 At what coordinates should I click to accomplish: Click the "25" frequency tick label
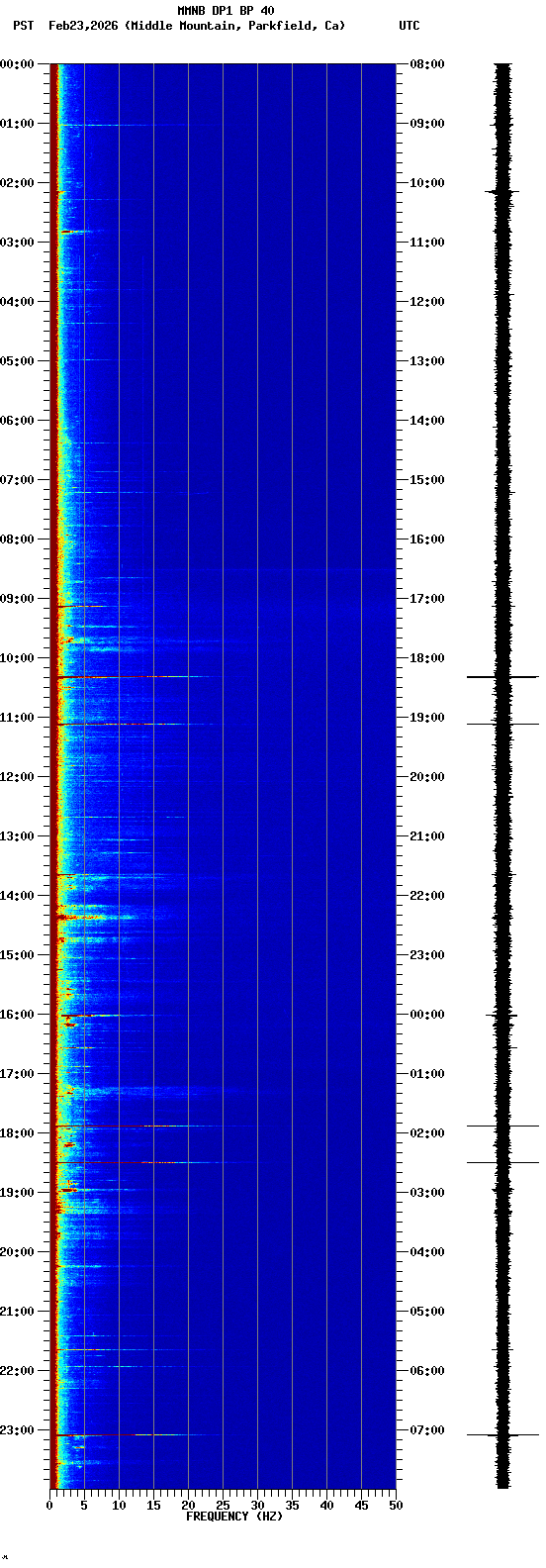[223, 1506]
